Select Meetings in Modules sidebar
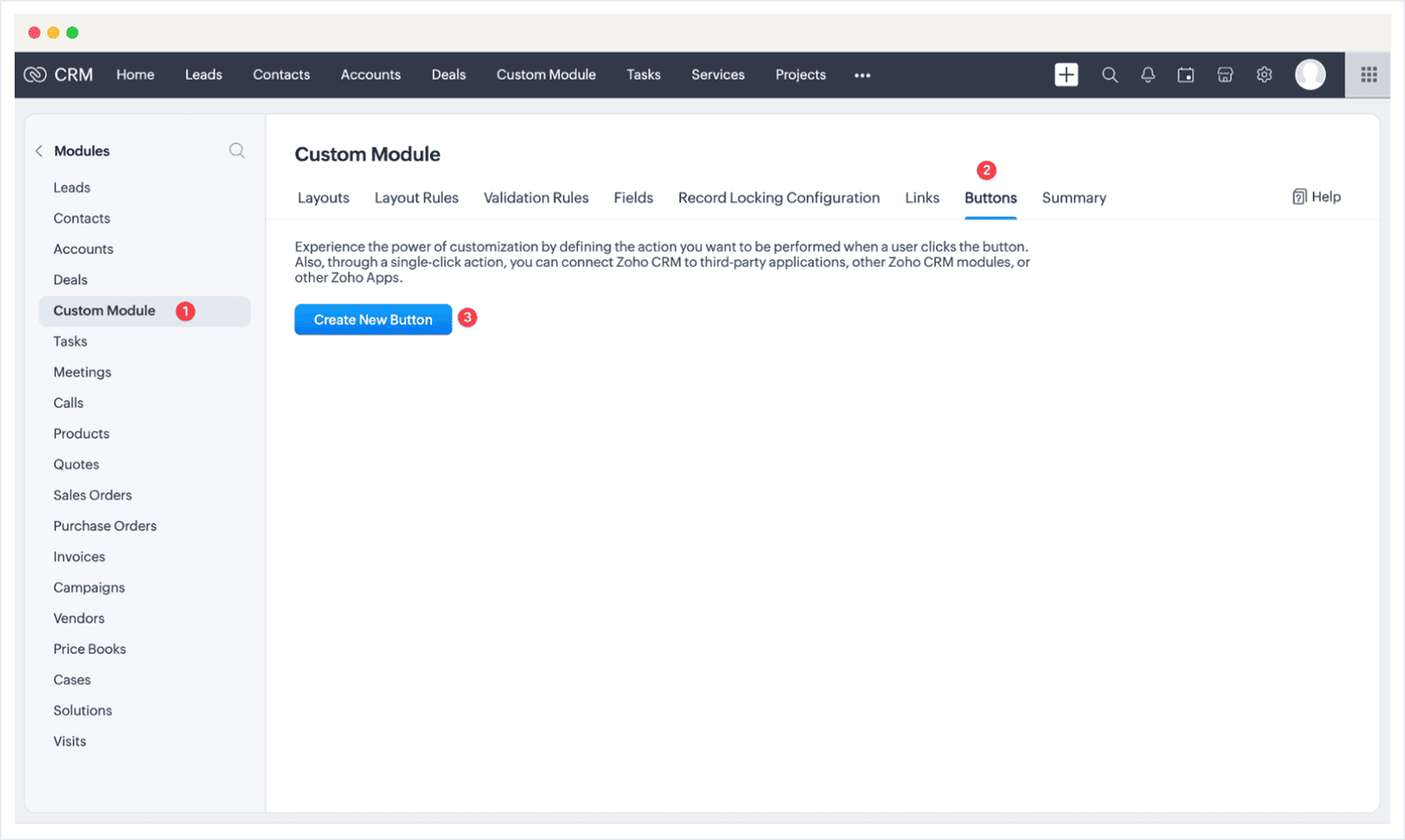Viewport: 1405px width, 840px height. click(x=83, y=372)
